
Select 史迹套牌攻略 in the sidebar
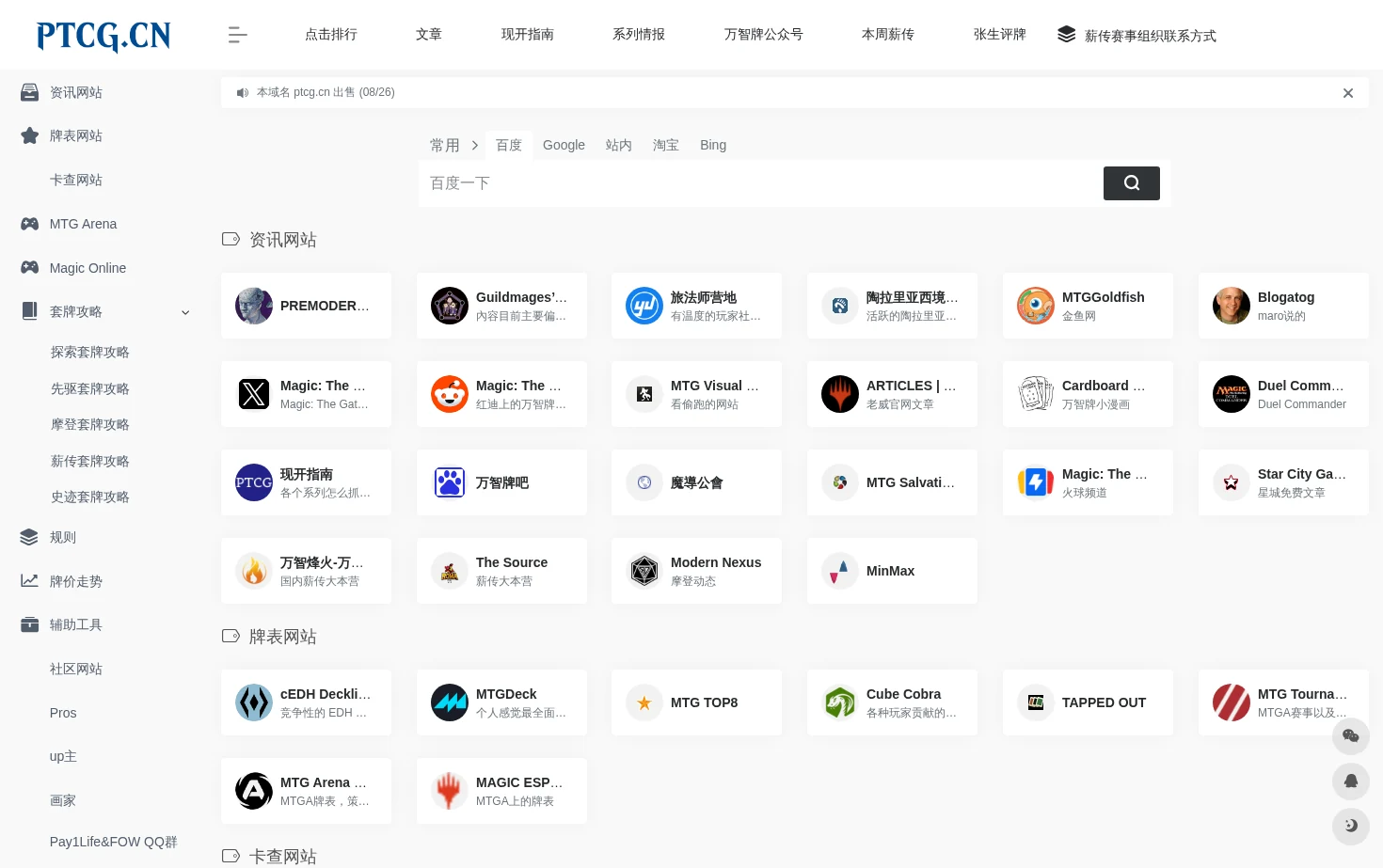pos(90,497)
